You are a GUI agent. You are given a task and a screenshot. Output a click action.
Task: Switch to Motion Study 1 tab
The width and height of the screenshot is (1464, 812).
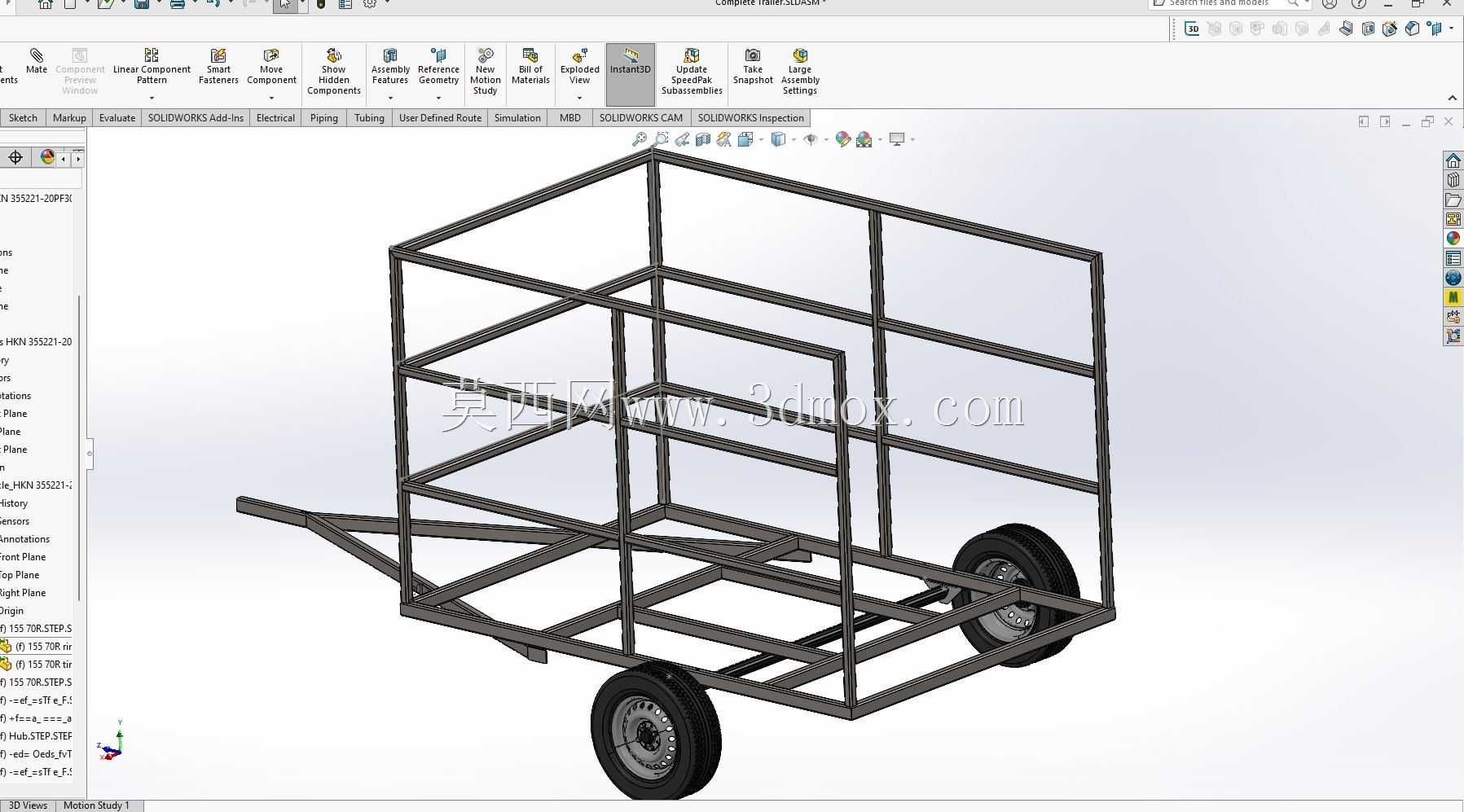coord(96,805)
